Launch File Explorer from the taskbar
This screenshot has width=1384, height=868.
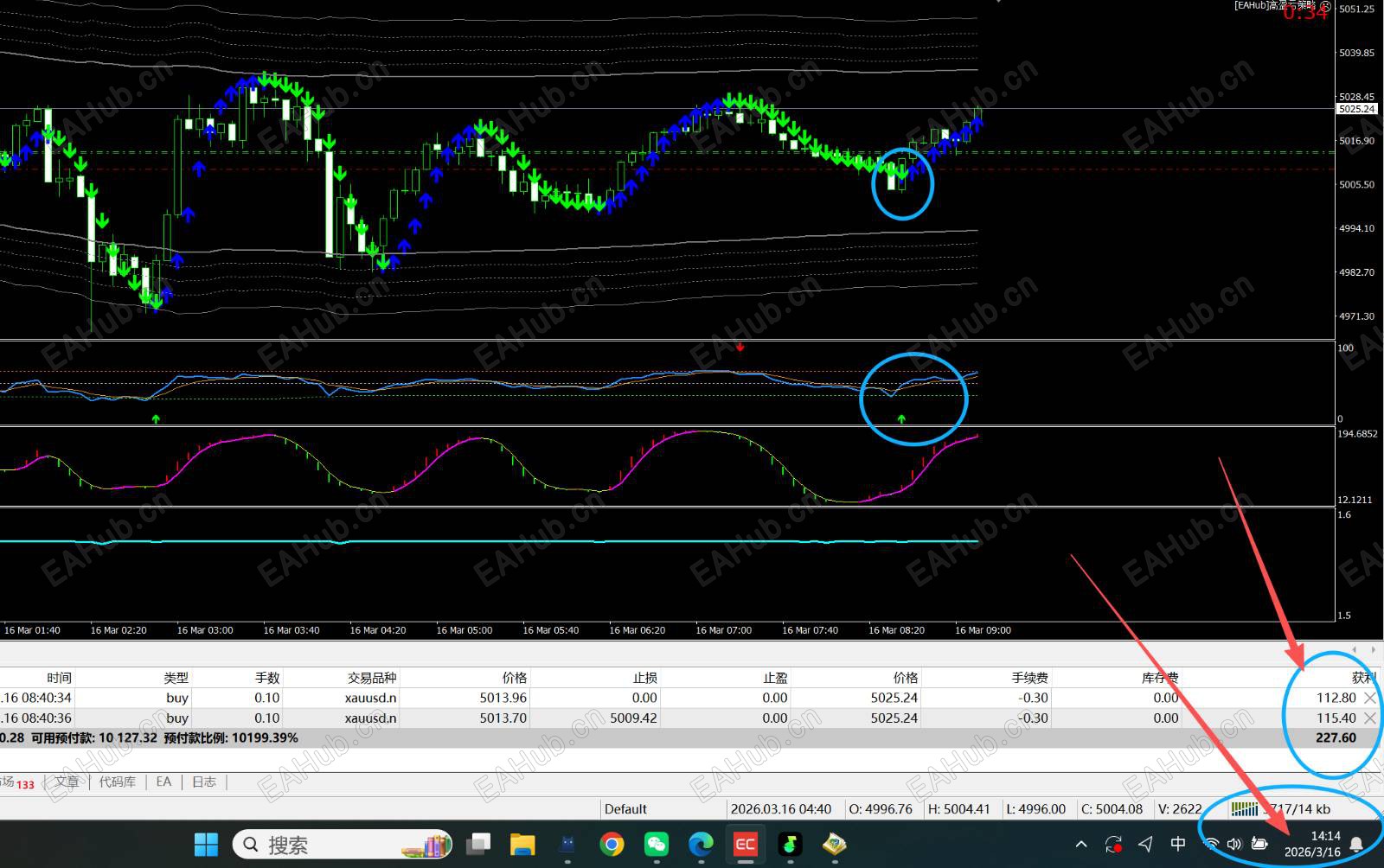pos(522,844)
